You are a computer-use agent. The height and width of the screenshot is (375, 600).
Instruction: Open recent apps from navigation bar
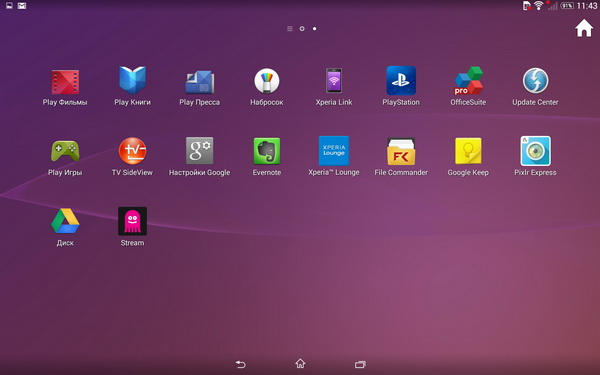coord(360,364)
